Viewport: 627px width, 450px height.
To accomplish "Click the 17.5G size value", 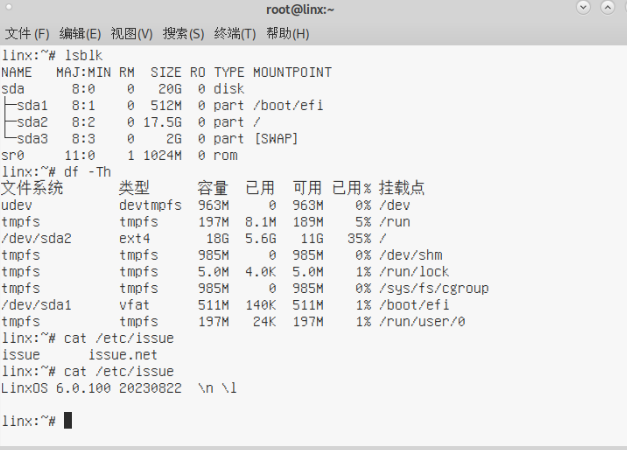I will tap(162, 122).
